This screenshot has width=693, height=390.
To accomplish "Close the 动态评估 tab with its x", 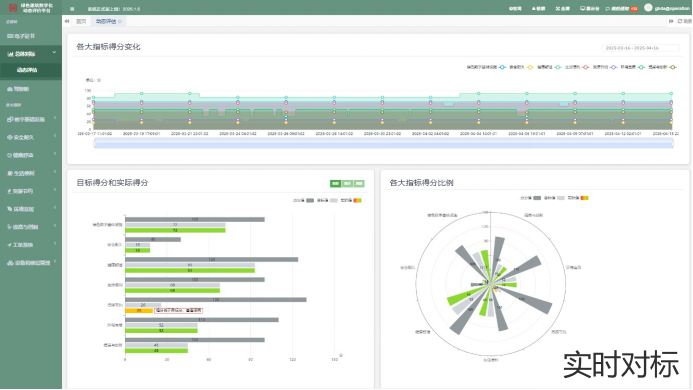I will pyautogui.click(x=120, y=21).
